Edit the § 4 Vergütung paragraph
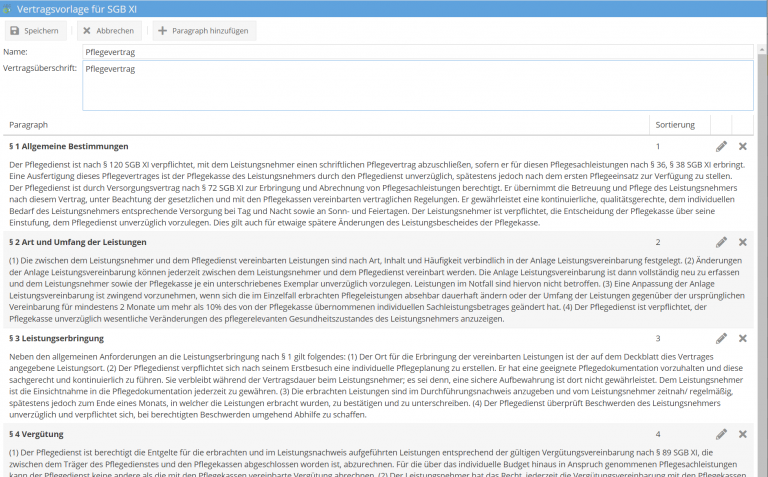This screenshot has width=768, height=477. 721,434
